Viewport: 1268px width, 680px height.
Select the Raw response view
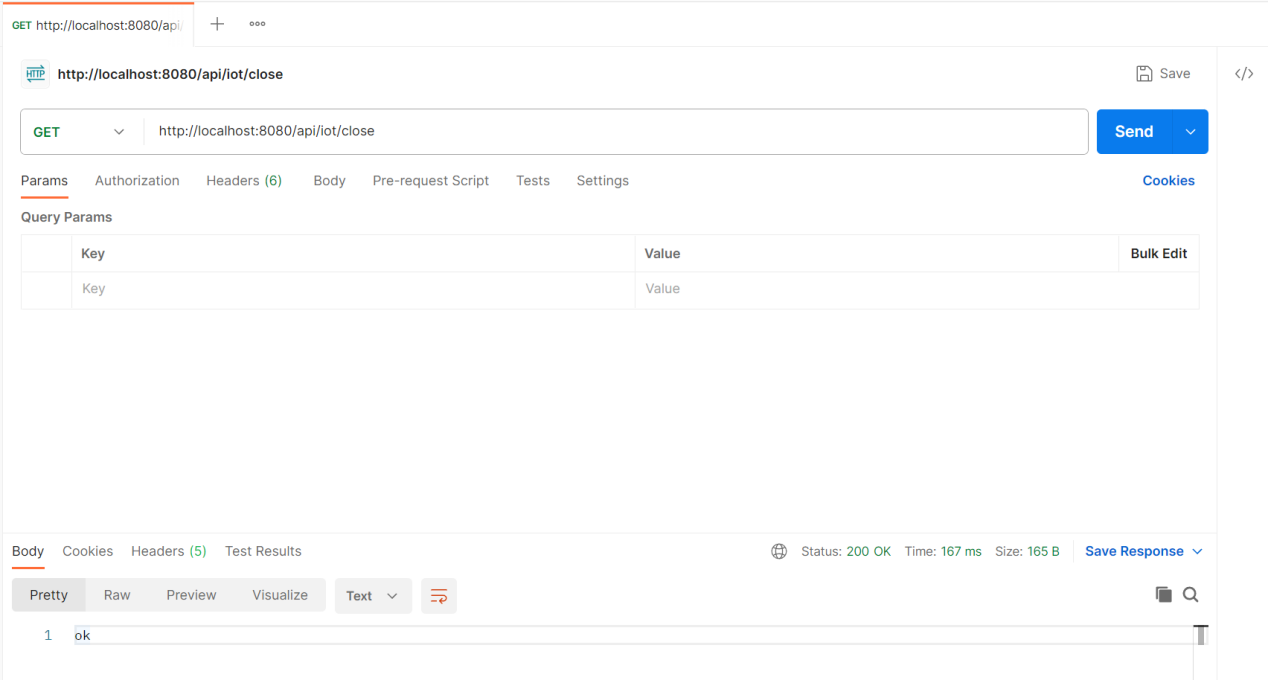pos(117,595)
